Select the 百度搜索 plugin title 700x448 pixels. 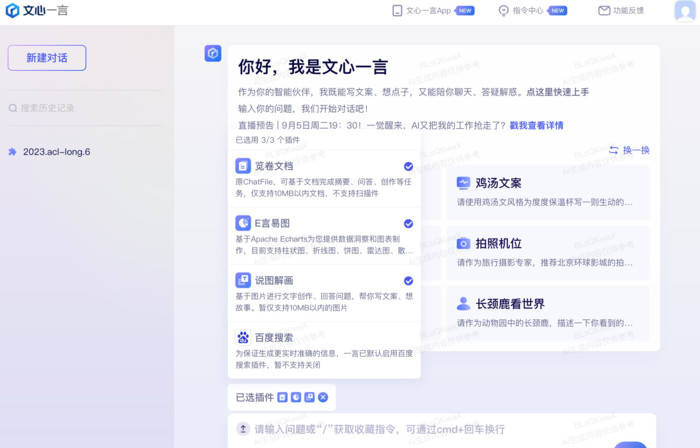click(274, 337)
